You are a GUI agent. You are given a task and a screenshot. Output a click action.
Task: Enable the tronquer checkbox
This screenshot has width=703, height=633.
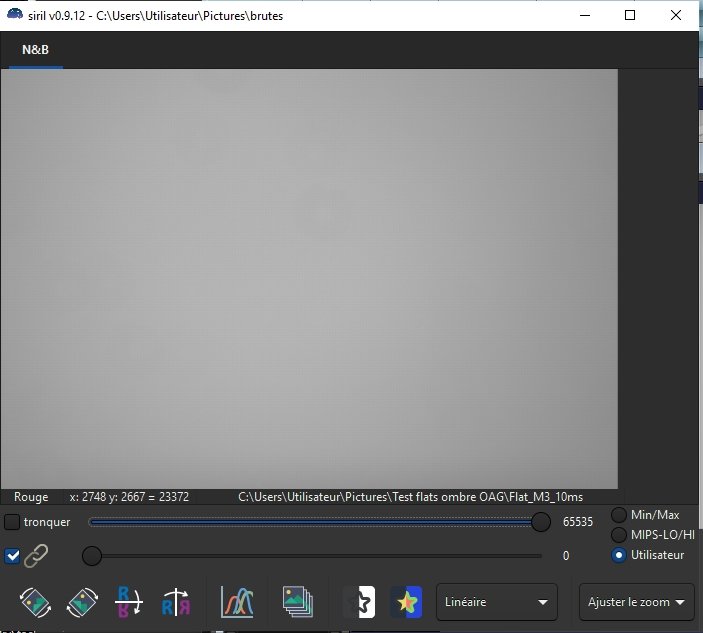pos(12,522)
